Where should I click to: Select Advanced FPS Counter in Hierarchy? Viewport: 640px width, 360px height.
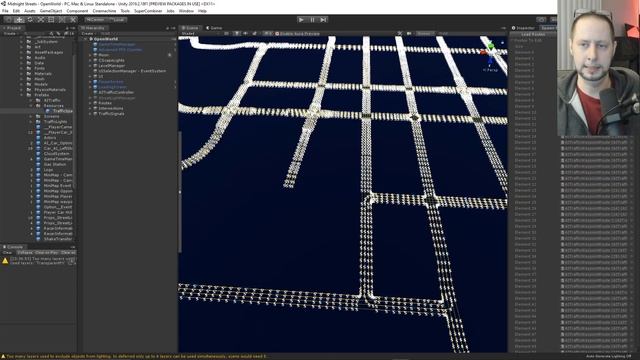(x=120, y=49)
